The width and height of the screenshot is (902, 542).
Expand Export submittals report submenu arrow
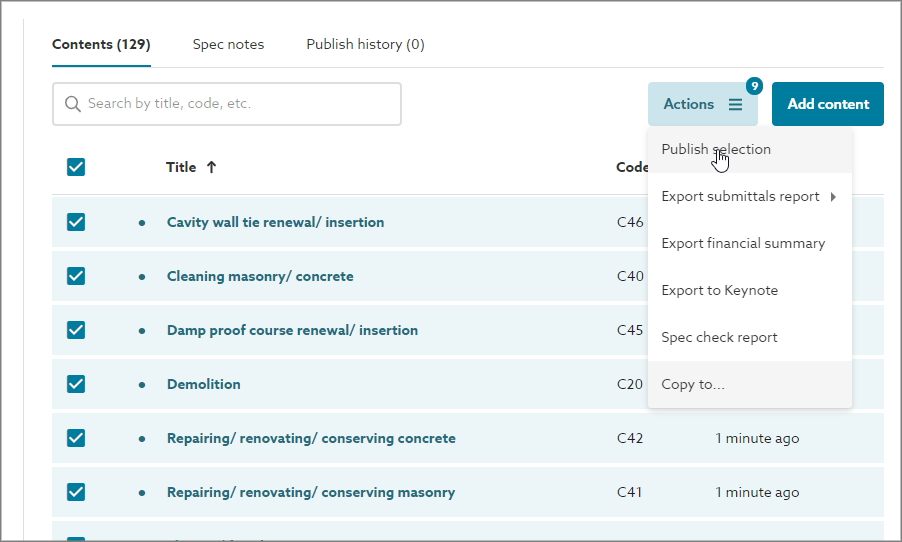(834, 197)
